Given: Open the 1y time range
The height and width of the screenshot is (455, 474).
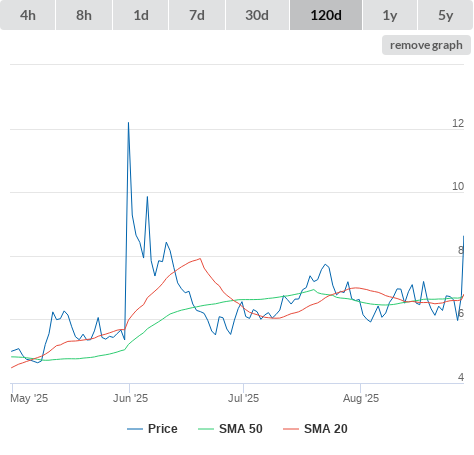Looking at the screenshot, I should [390, 15].
